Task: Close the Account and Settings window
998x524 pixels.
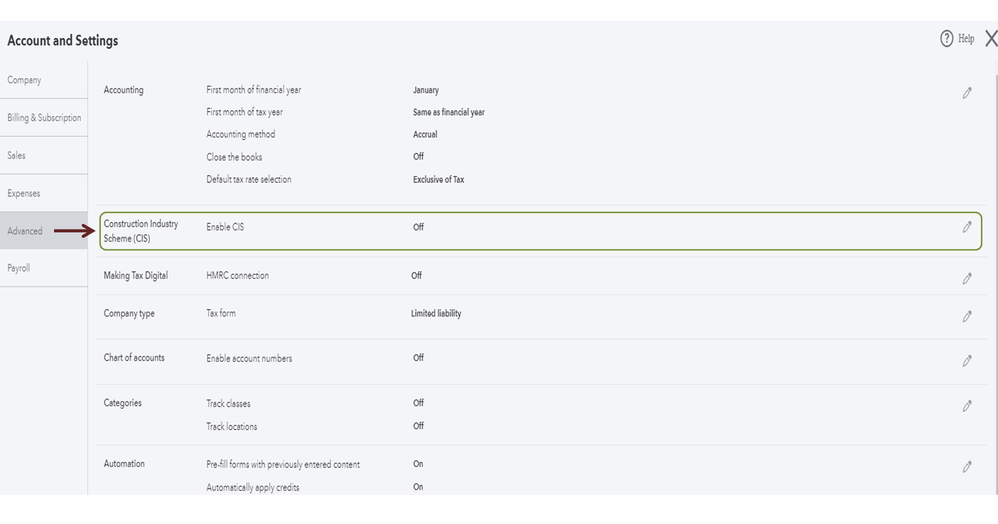Action: tap(991, 39)
